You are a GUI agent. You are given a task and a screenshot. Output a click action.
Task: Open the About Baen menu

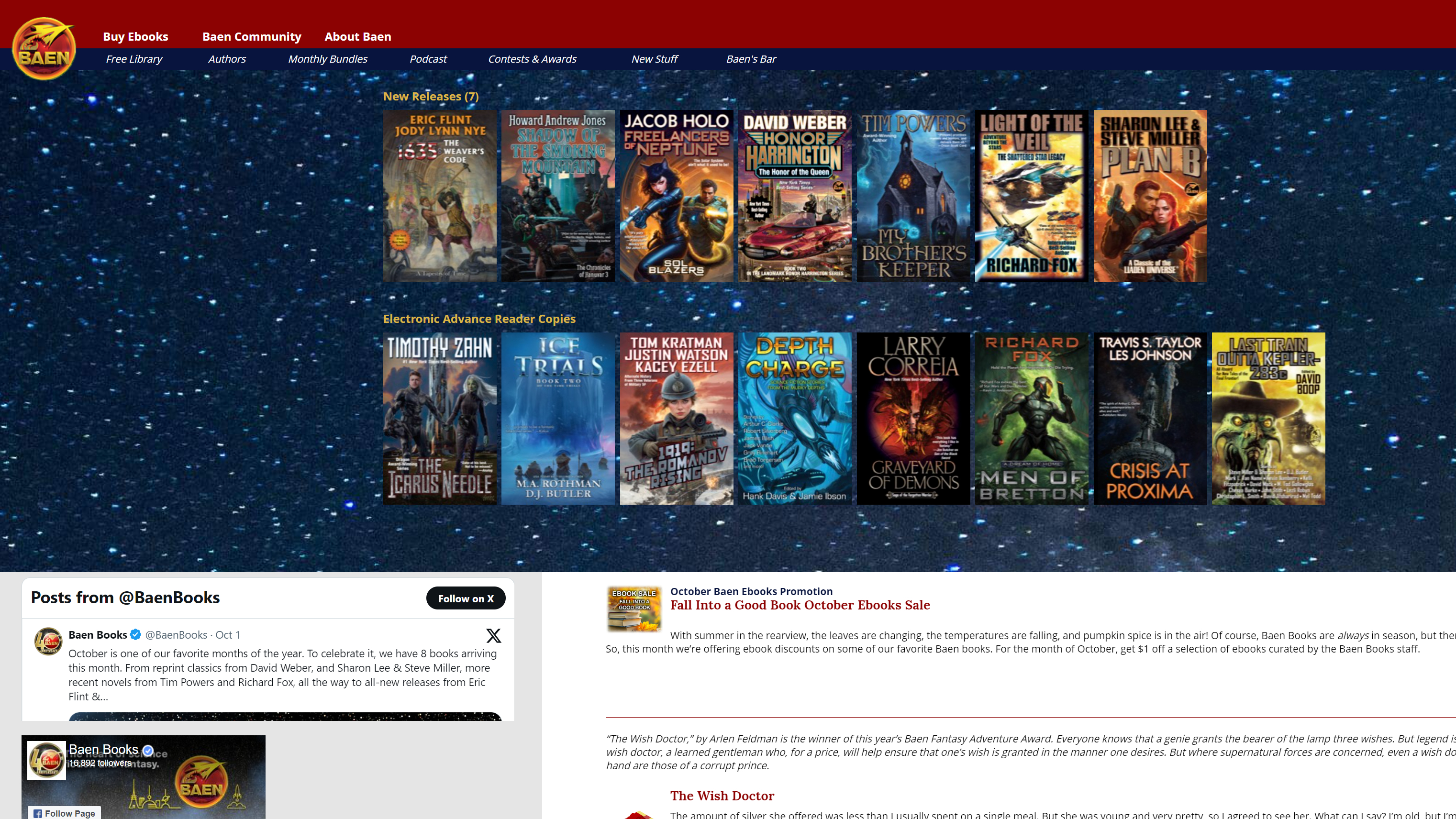tap(358, 37)
